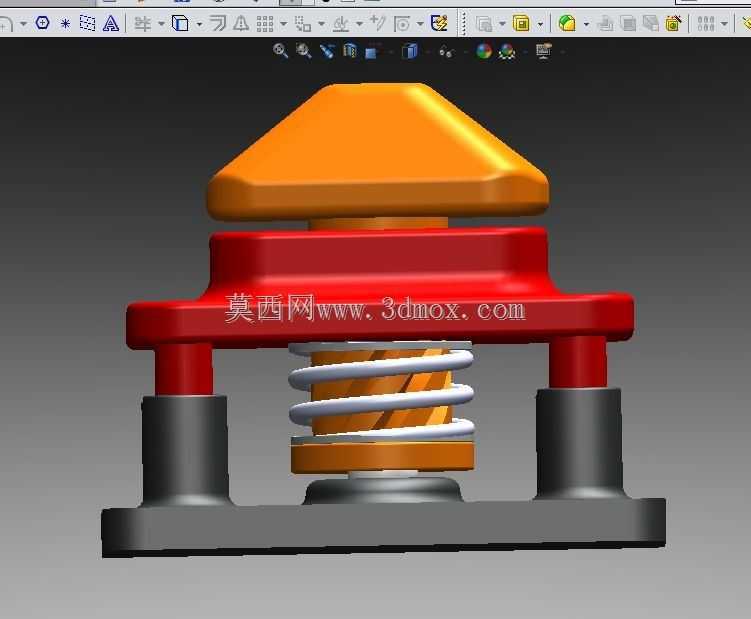Click the Display/Delete Relations icon
The width and height of the screenshot is (751, 619).
tap(341, 23)
